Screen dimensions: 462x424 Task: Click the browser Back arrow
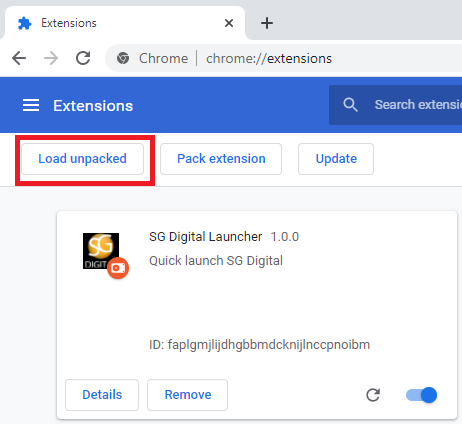19,58
